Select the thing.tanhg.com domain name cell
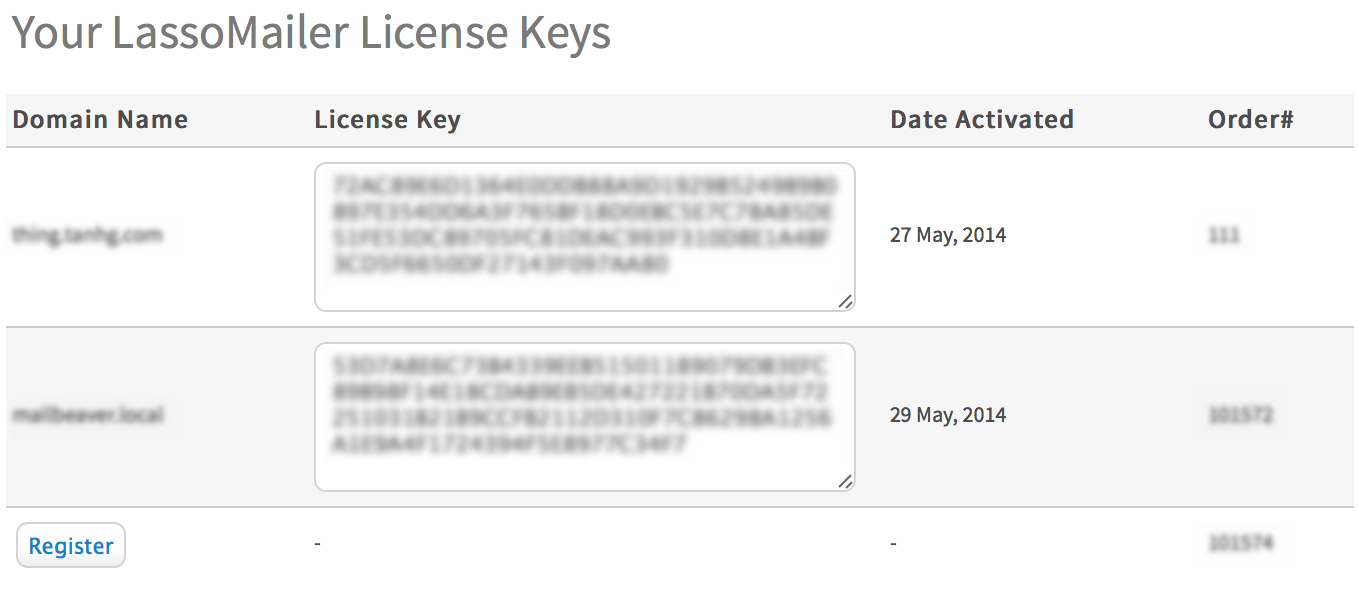This screenshot has width=1358, height=592. click(x=87, y=235)
